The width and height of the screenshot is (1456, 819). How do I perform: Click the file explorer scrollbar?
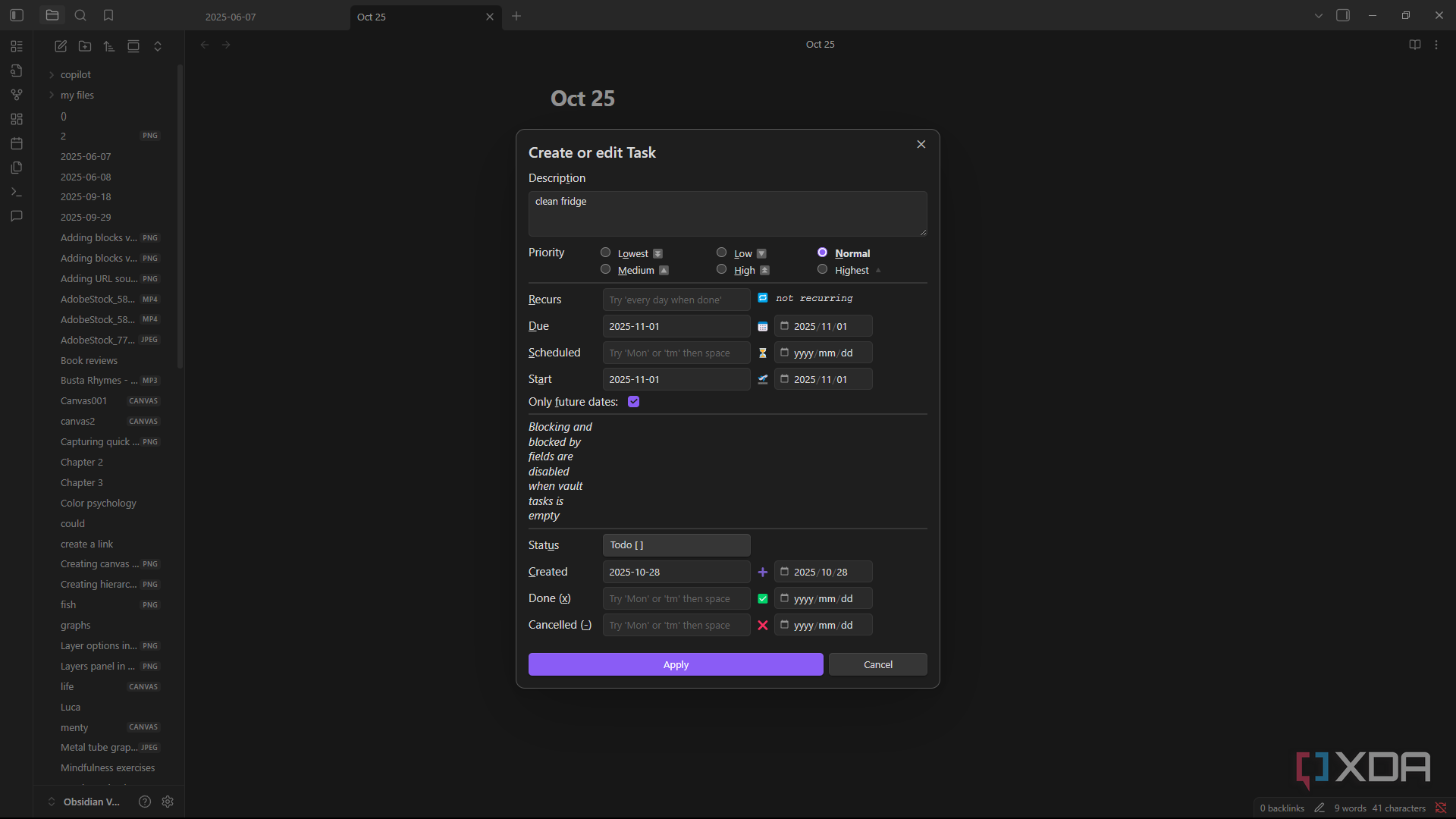click(180, 216)
